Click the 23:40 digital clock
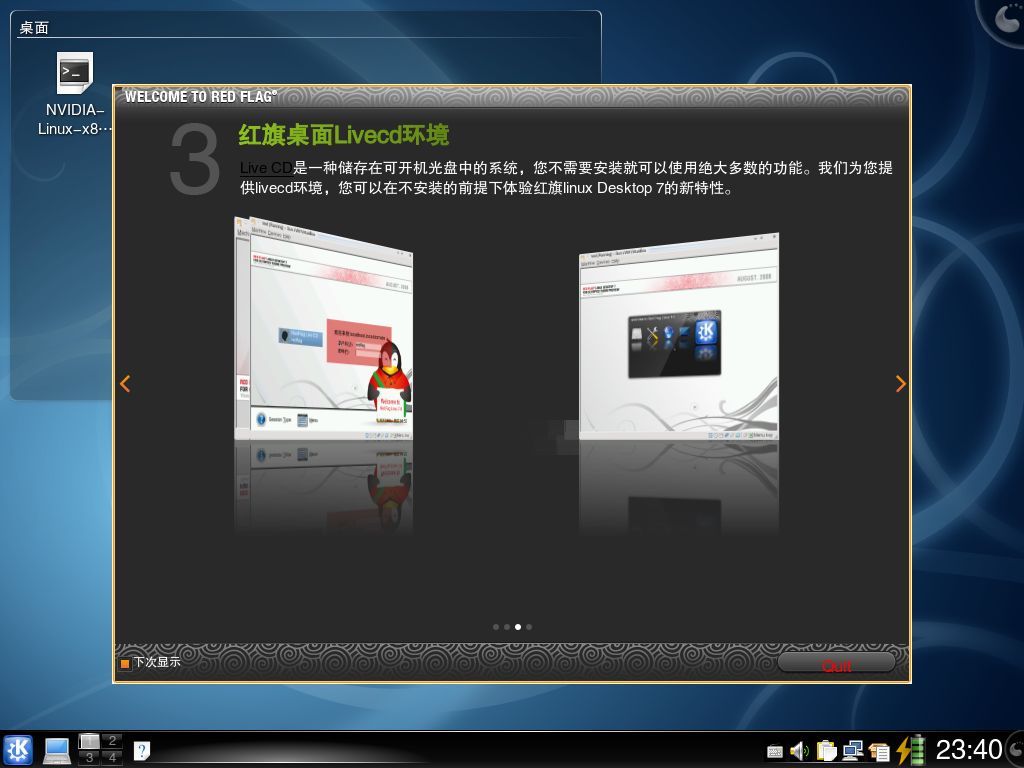Viewport: 1024px width, 768px height. [x=968, y=750]
